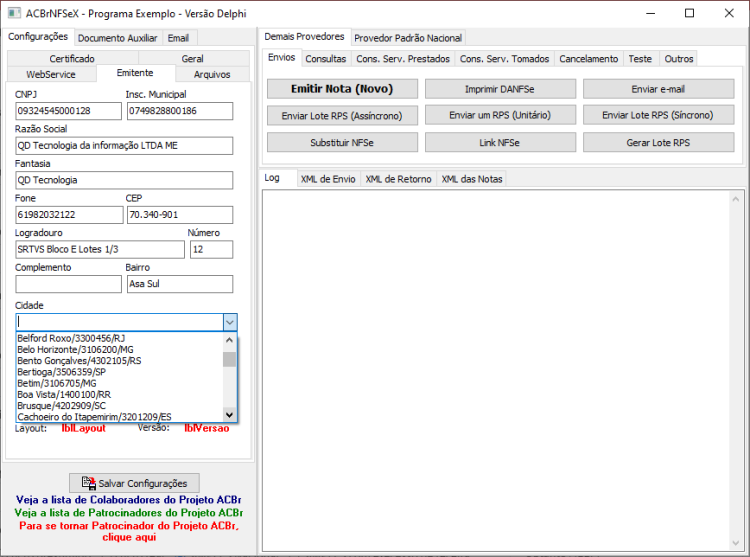Click Enviar e-mail button

point(658,89)
